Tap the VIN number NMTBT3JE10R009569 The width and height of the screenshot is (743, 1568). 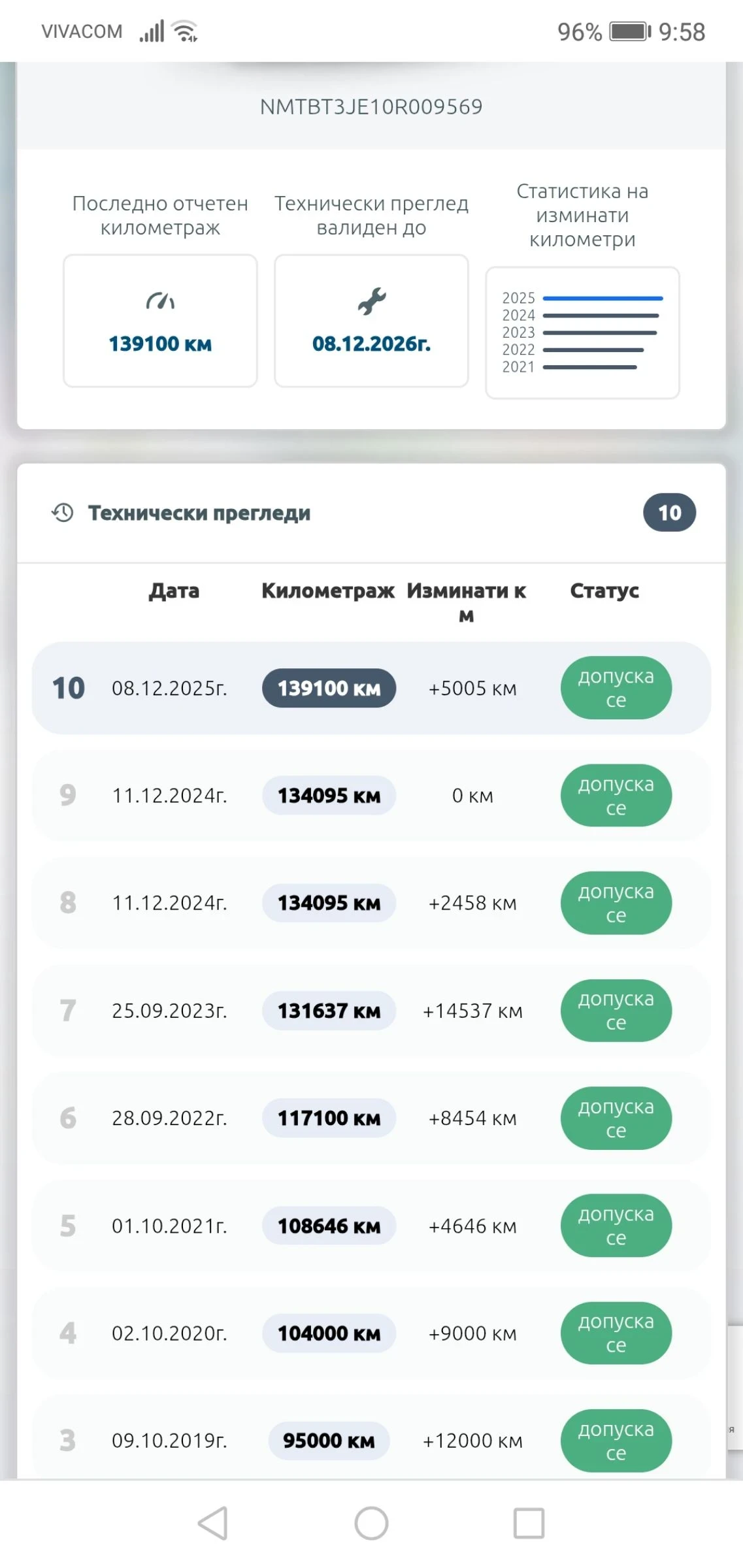pos(371,107)
